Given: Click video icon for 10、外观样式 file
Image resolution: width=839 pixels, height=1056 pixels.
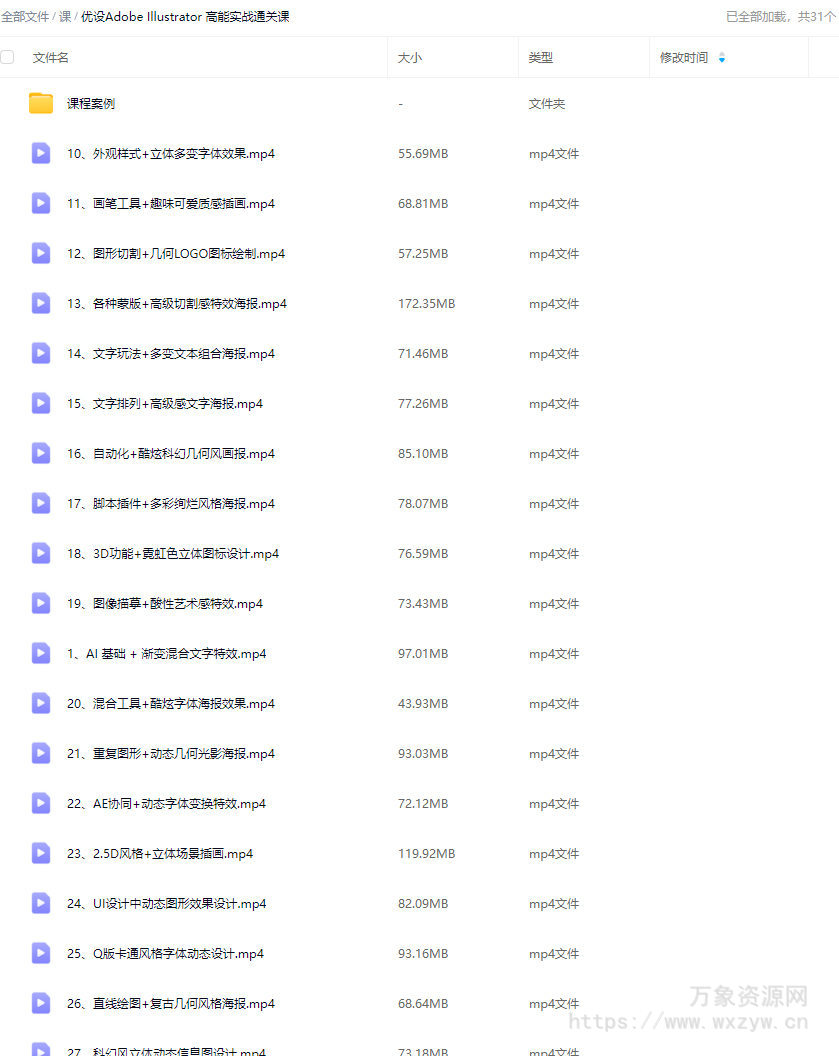Looking at the screenshot, I should point(41,154).
